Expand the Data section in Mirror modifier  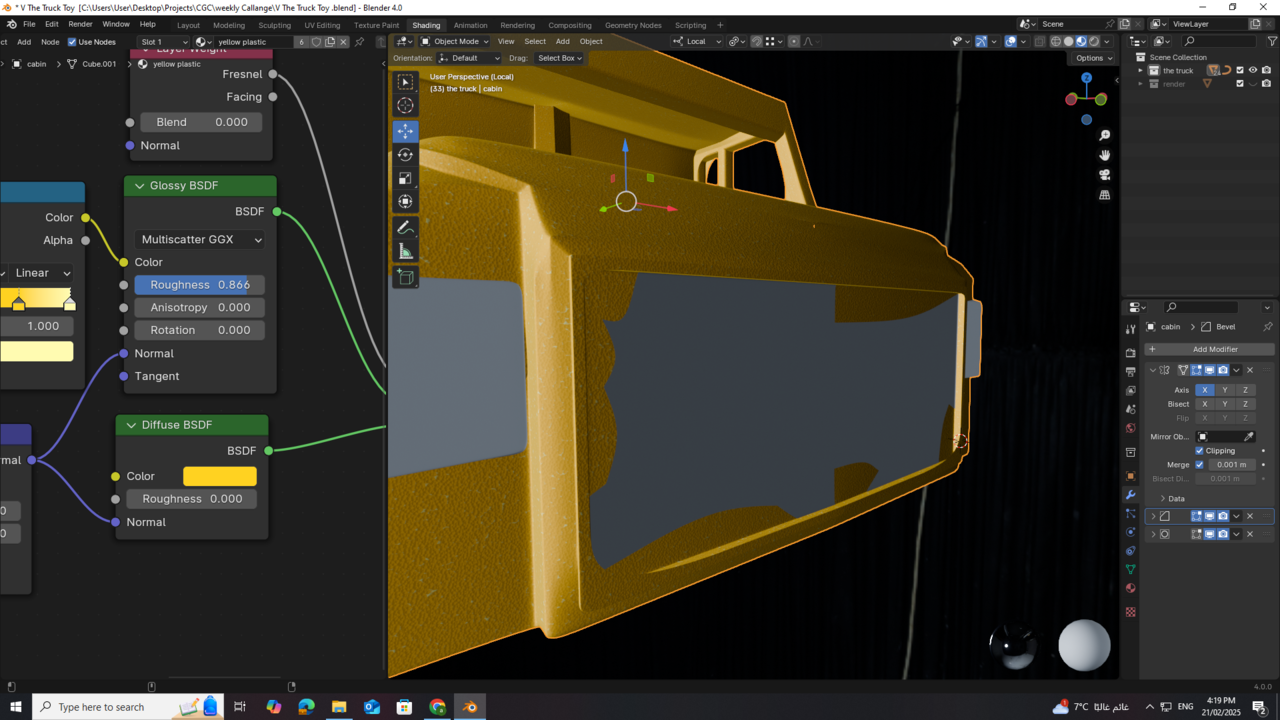click(x=1163, y=498)
